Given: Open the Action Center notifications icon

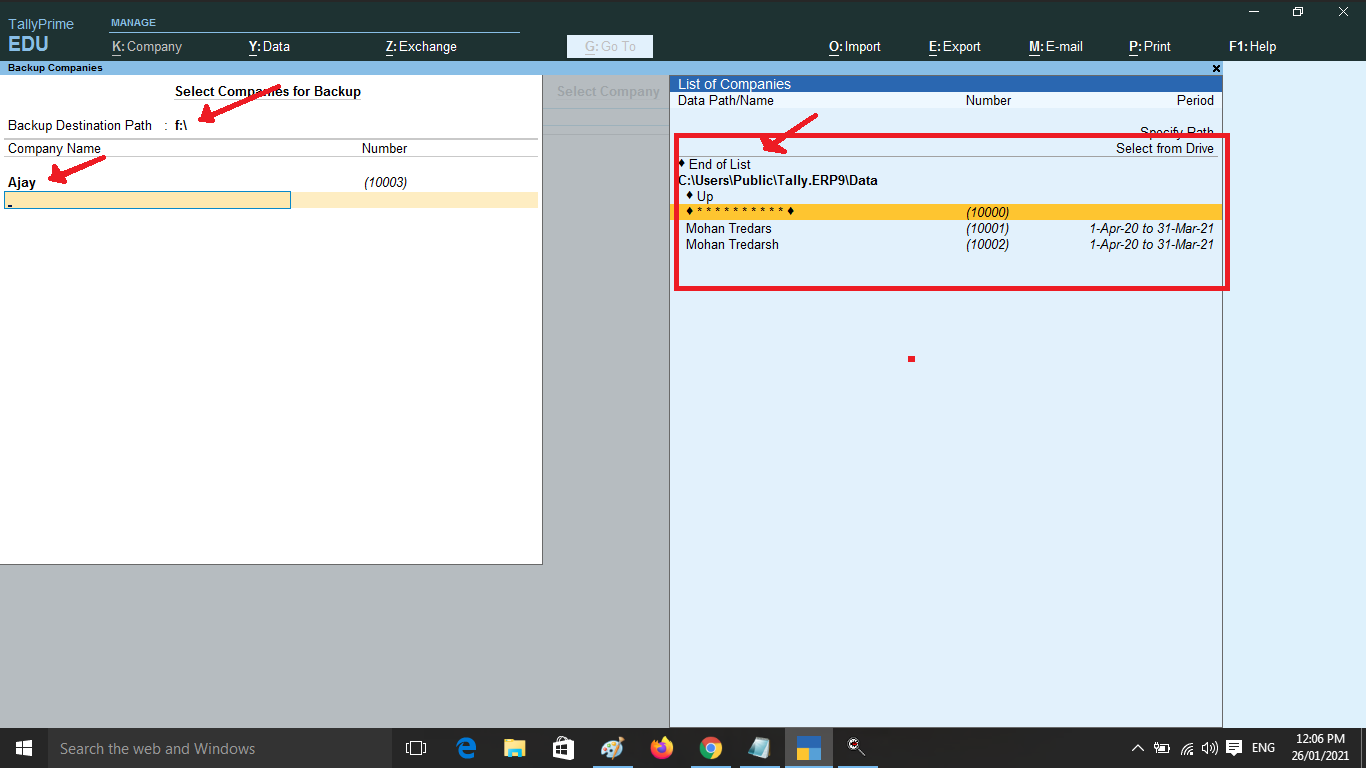Looking at the screenshot, I should coord(1234,748).
